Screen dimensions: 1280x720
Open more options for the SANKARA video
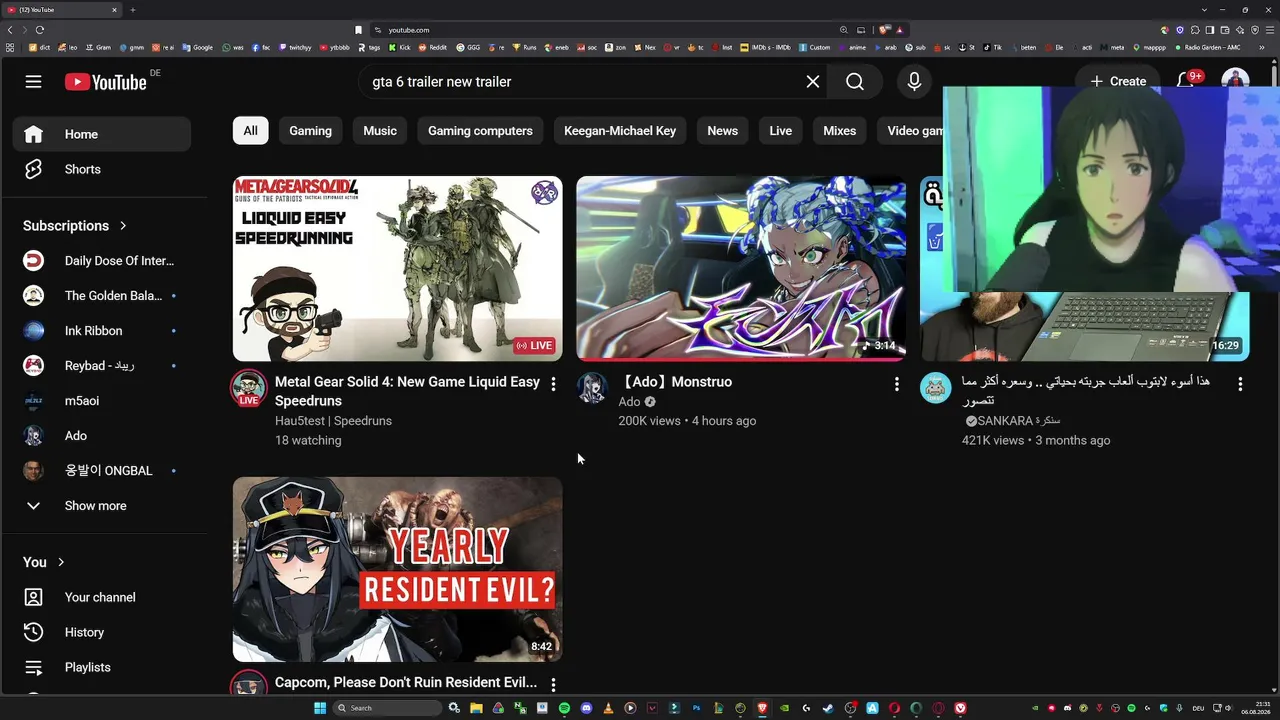point(1240,384)
